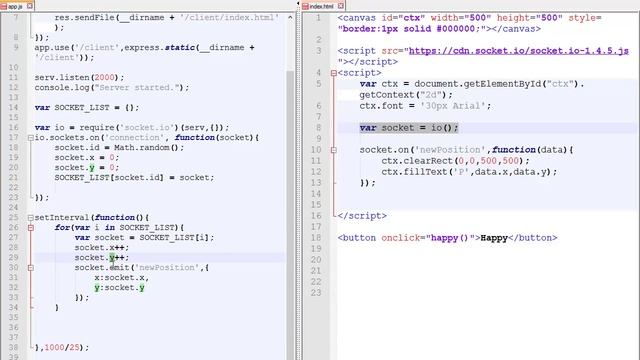Click the 'res.sendFile(__dirname' line

(167, 18)
